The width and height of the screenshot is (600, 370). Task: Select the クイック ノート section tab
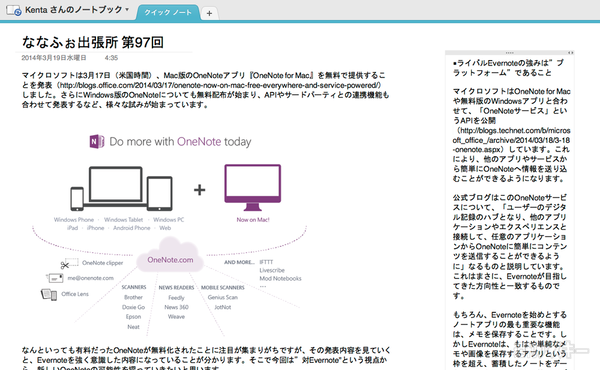click(x=168, y=12)
